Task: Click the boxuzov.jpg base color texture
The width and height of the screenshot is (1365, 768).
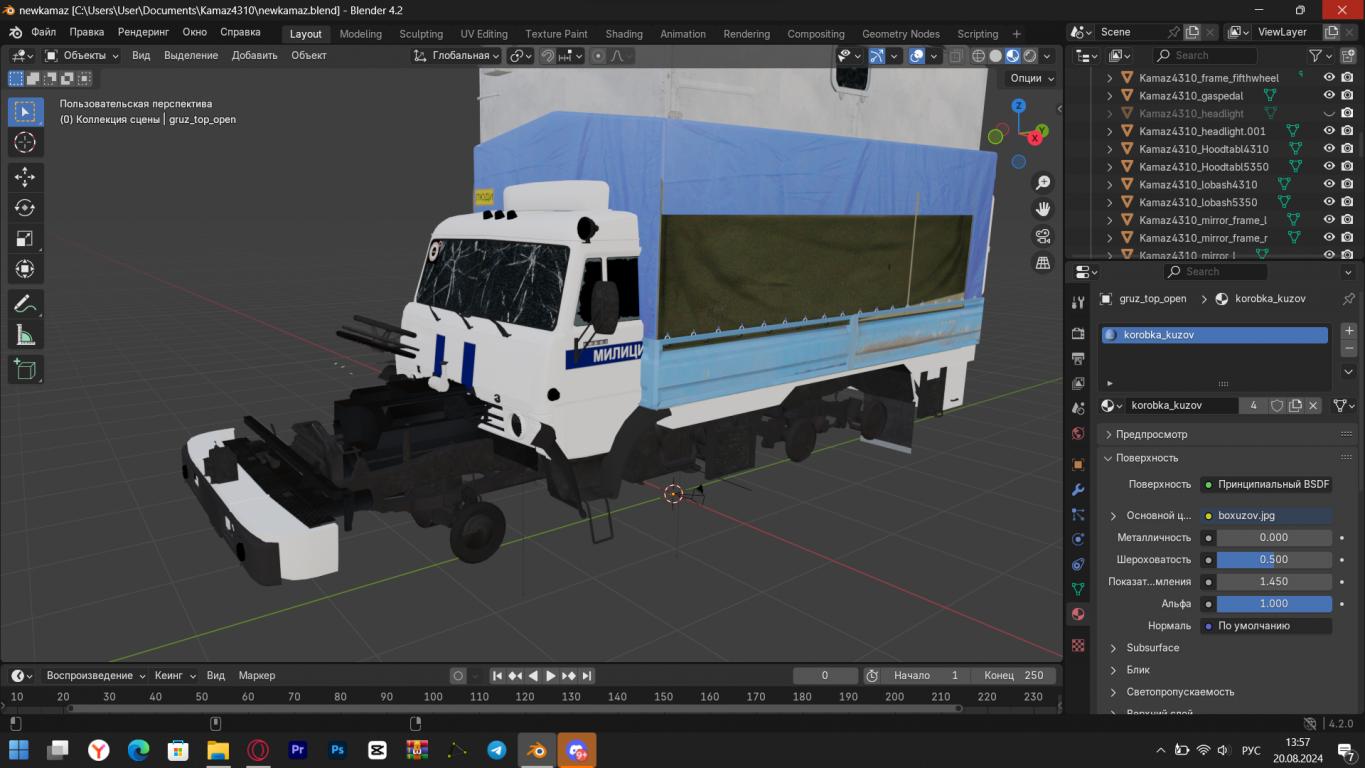Action: (1268, 516)
